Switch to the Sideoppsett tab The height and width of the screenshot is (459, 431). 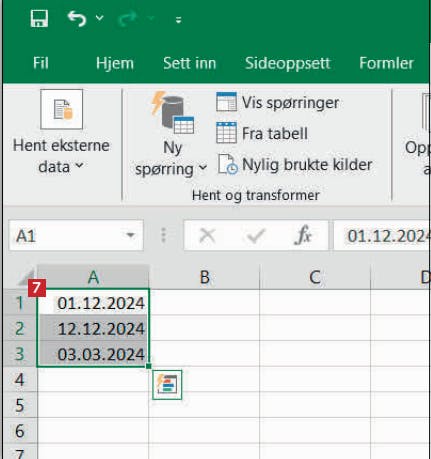click(287, 63)
